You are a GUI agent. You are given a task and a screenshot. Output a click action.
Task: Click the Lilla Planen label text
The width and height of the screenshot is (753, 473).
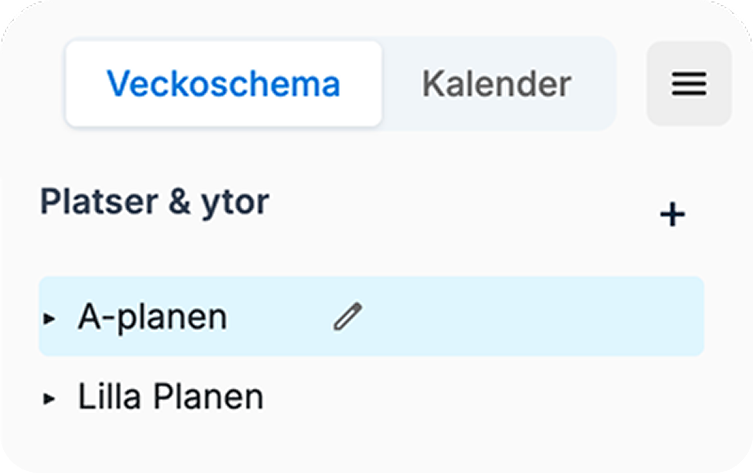(x=170, y=398)
